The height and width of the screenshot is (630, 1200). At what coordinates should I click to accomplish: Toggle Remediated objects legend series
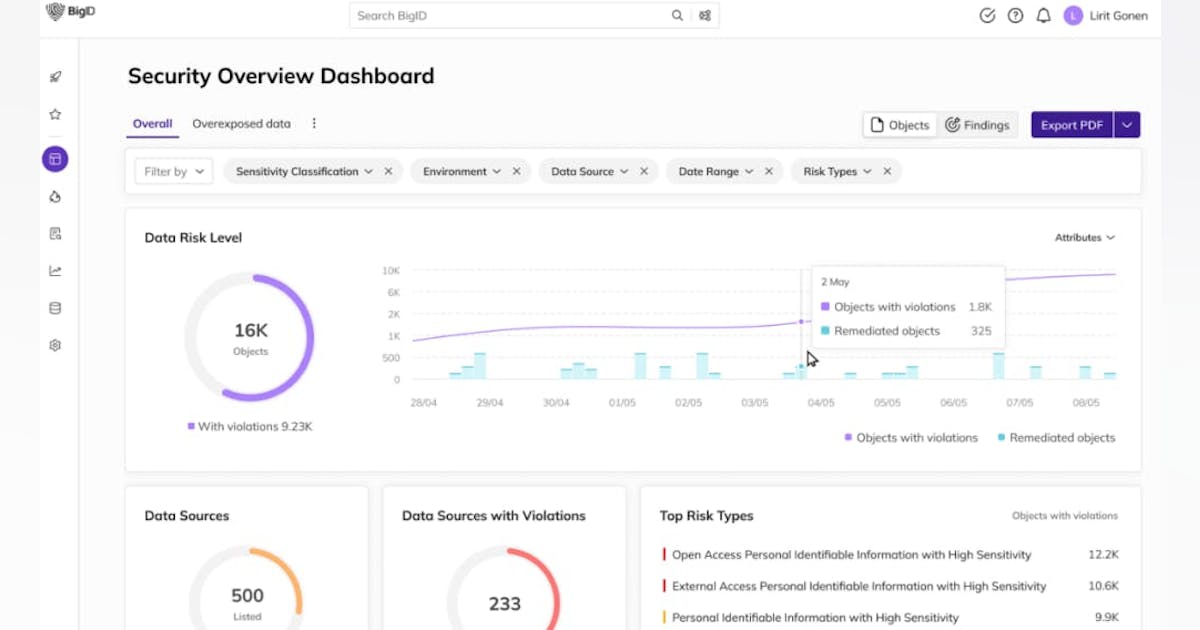point(1055,438)
